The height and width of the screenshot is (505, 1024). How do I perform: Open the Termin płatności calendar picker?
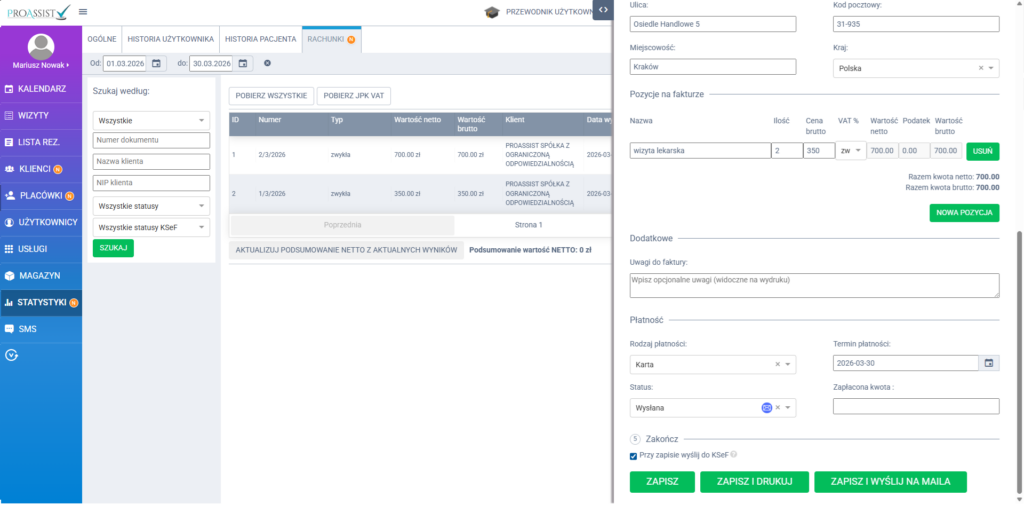point(990,363)
